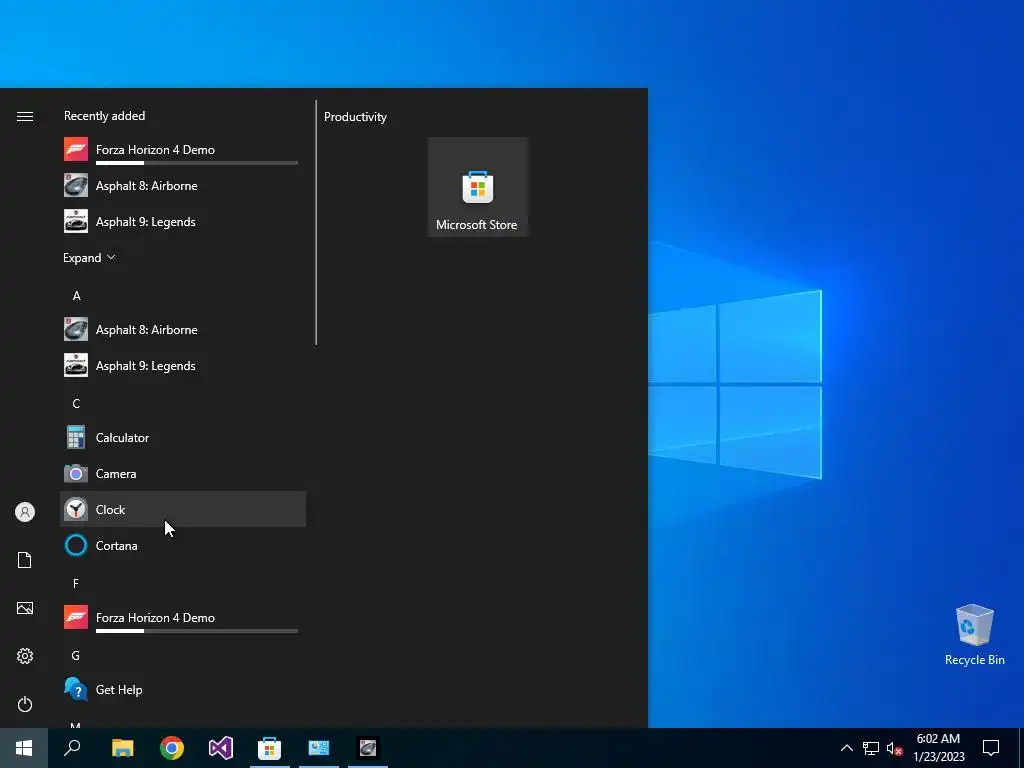
Task: Launch Forza Horizon 4 Demo under Recently added
Action: pos(183,150)
